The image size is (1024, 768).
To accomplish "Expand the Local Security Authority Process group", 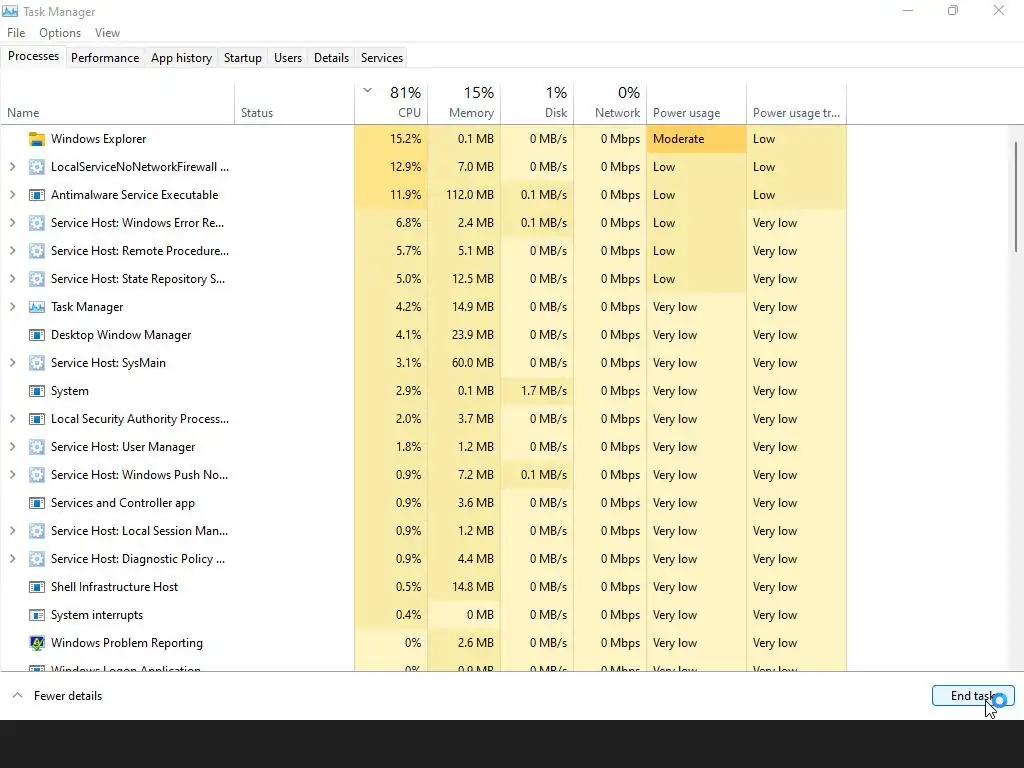I will click(12, 419).
